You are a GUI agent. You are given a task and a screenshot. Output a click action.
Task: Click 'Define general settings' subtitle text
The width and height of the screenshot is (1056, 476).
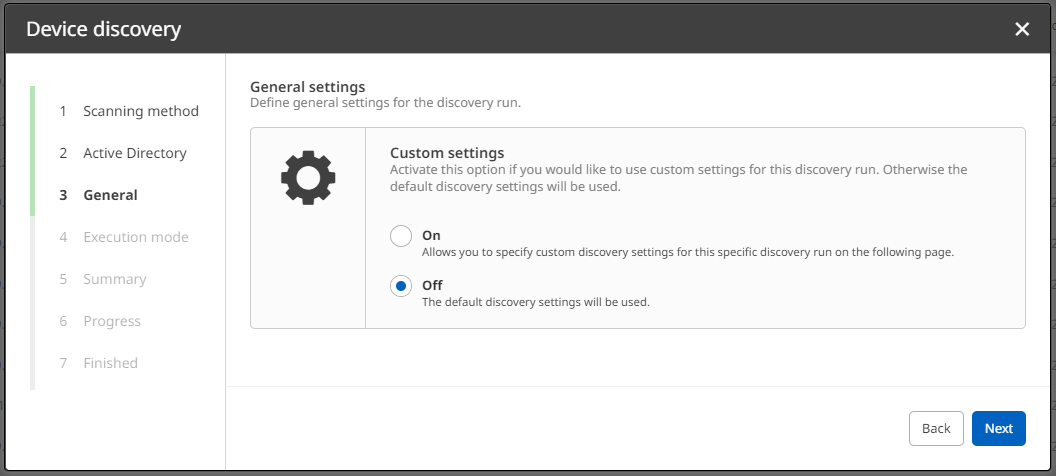(385, 103)
